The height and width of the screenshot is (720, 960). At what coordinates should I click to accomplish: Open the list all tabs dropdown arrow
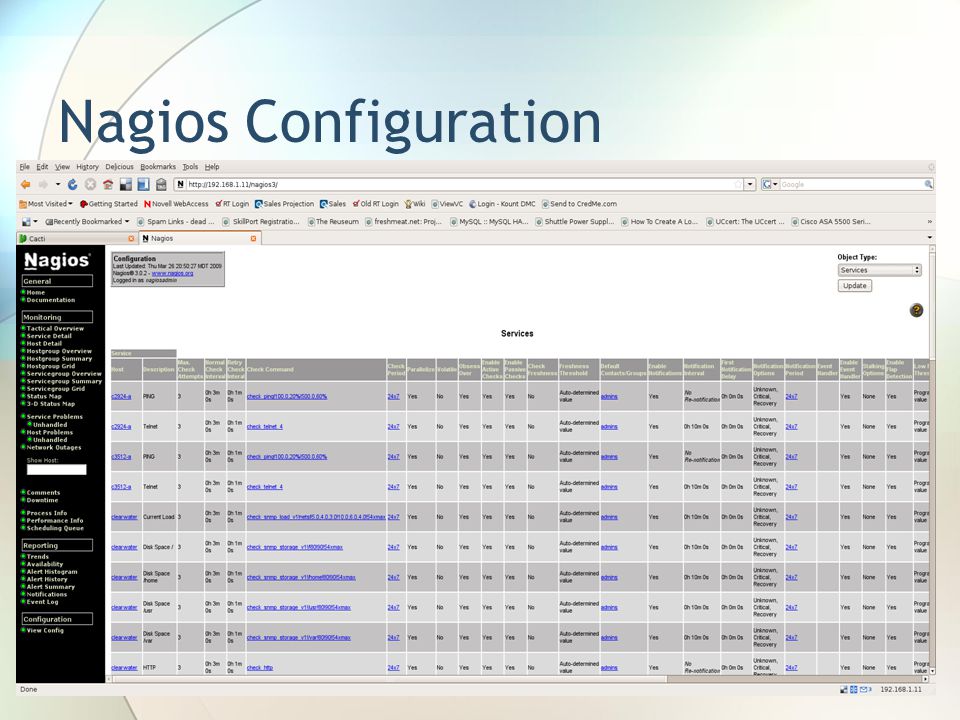(x=929, y=238)
